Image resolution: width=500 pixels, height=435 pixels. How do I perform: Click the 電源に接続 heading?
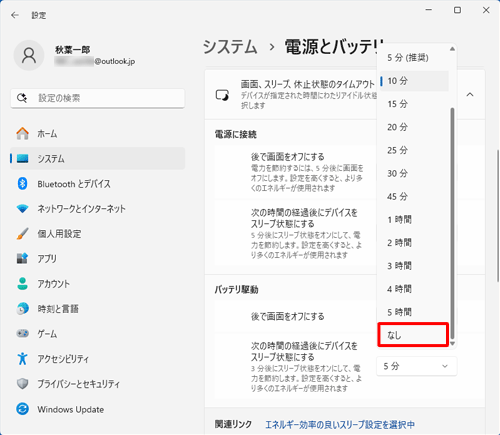click(x=236, y=134)
